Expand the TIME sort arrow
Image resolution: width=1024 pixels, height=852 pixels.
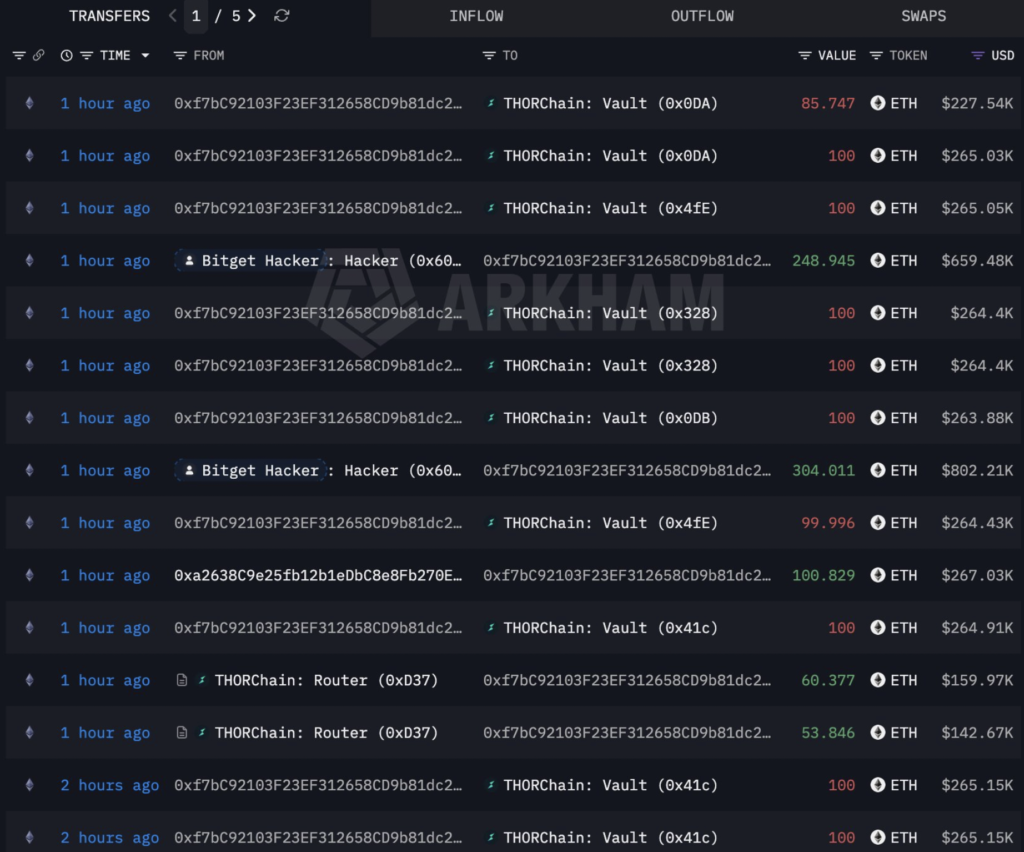coord(145,55)
